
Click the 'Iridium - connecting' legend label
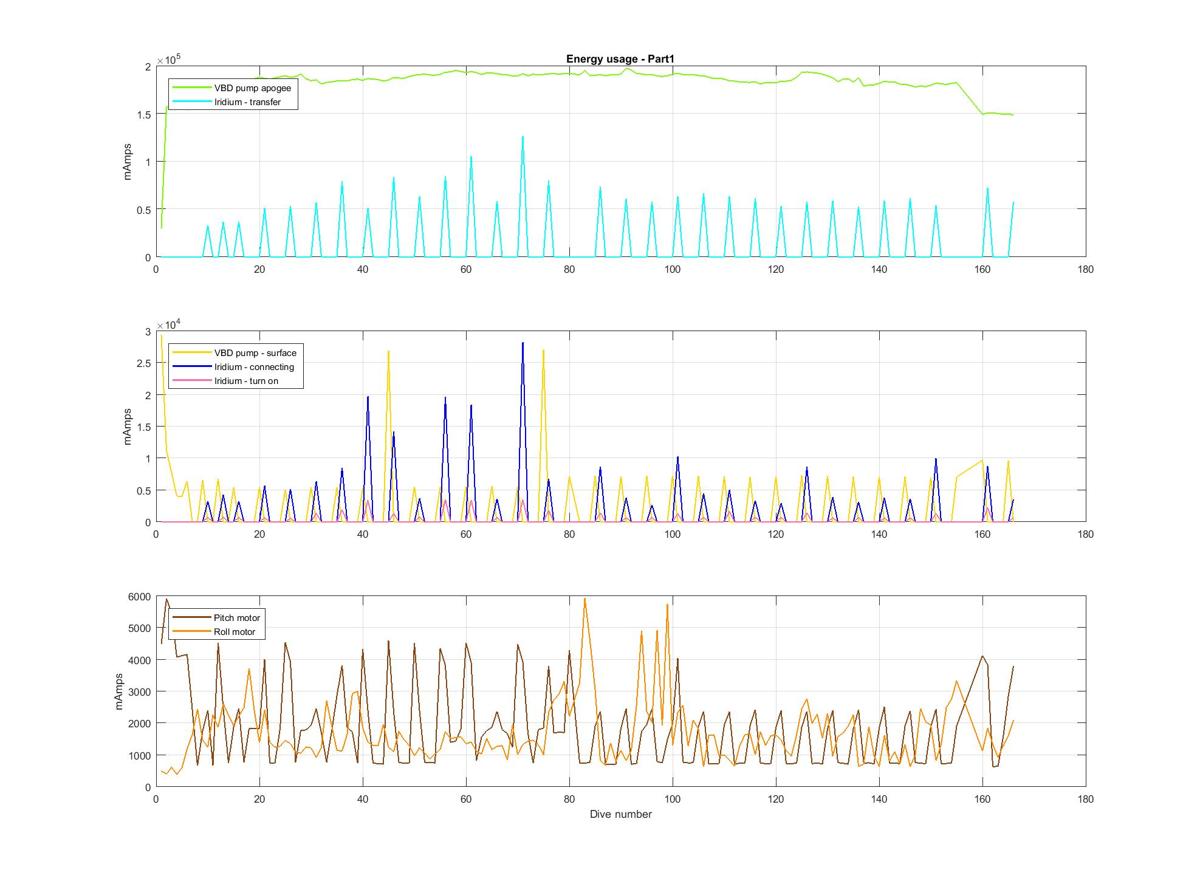(254, 367)
